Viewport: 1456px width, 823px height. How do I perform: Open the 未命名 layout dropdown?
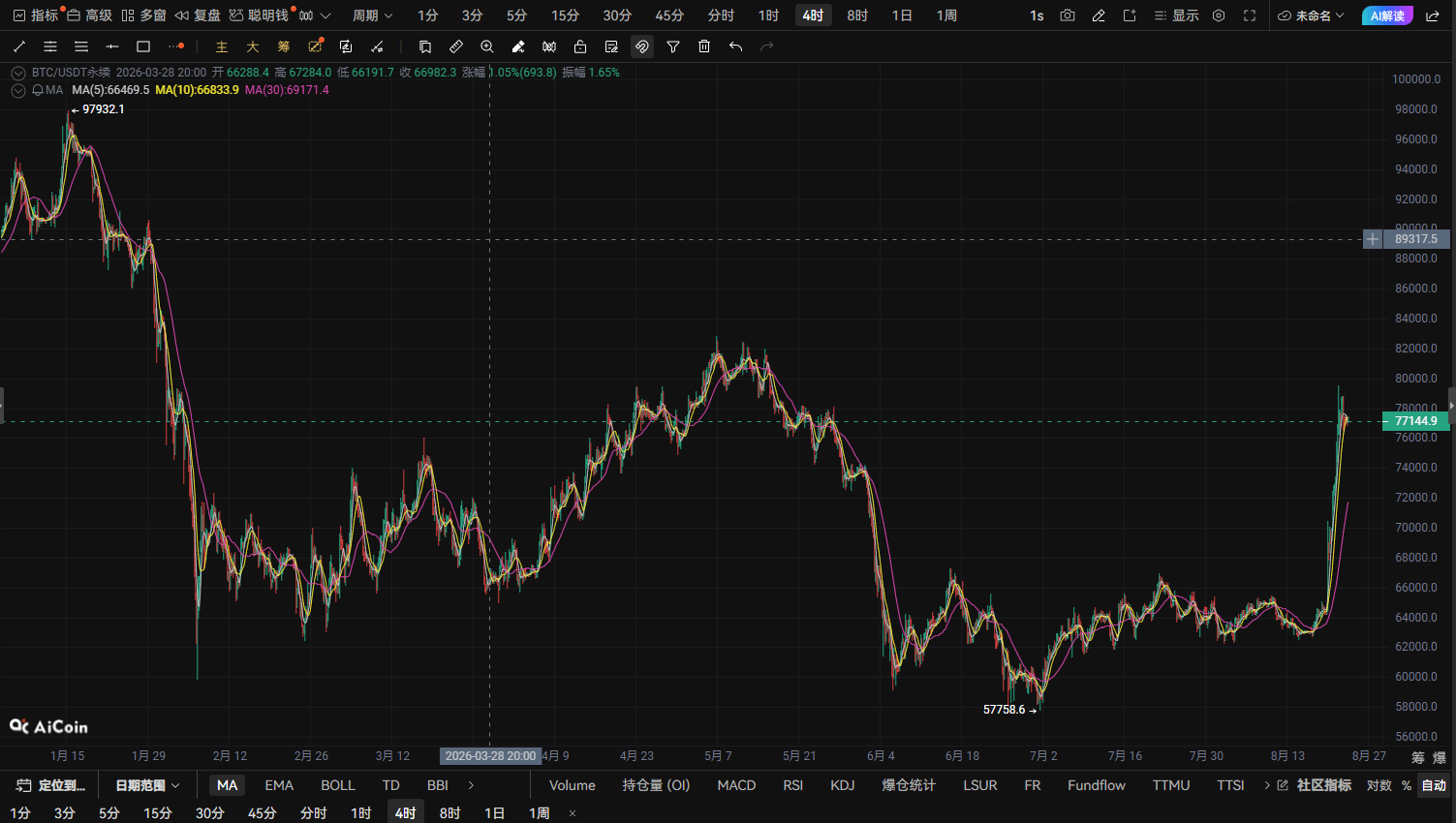click(1312, 15)
